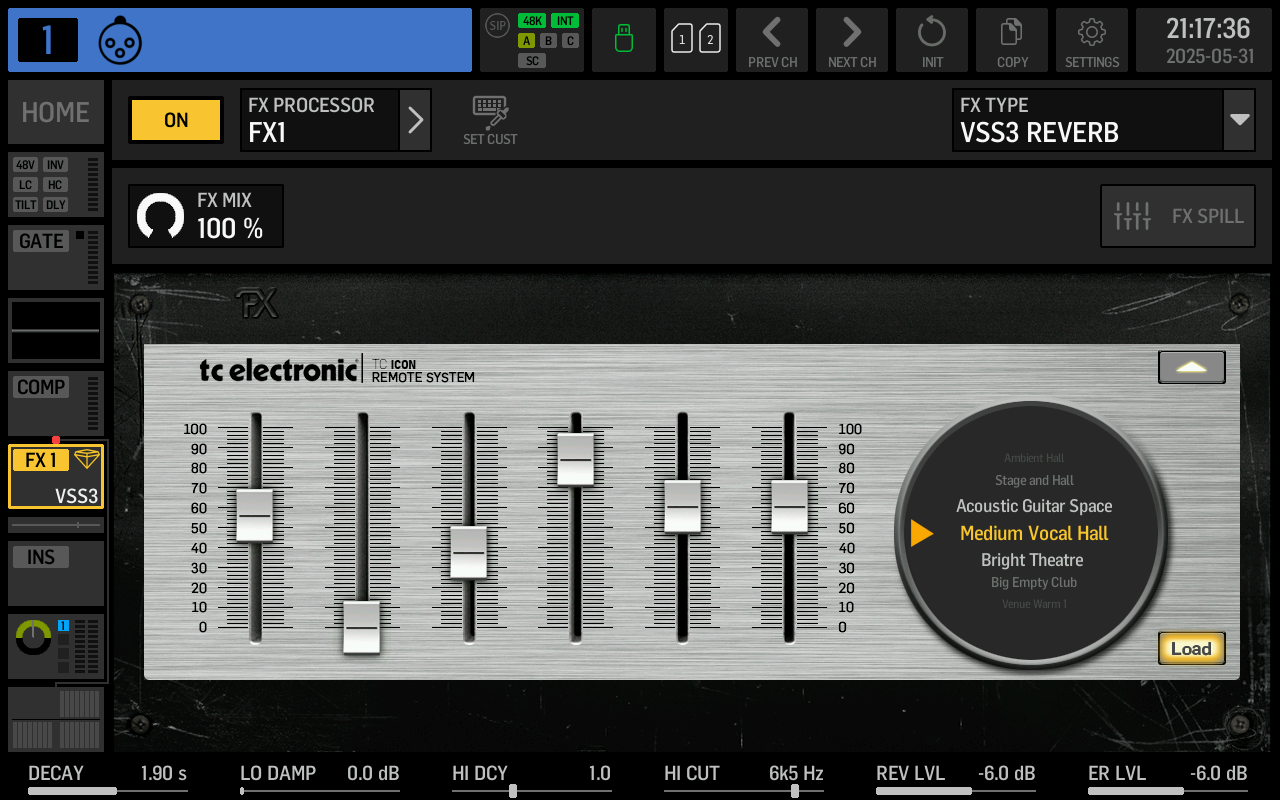Open the XLR input settings icon
Image resolution: width=1280 pixels, height=800 pixels.
[120, 40]
